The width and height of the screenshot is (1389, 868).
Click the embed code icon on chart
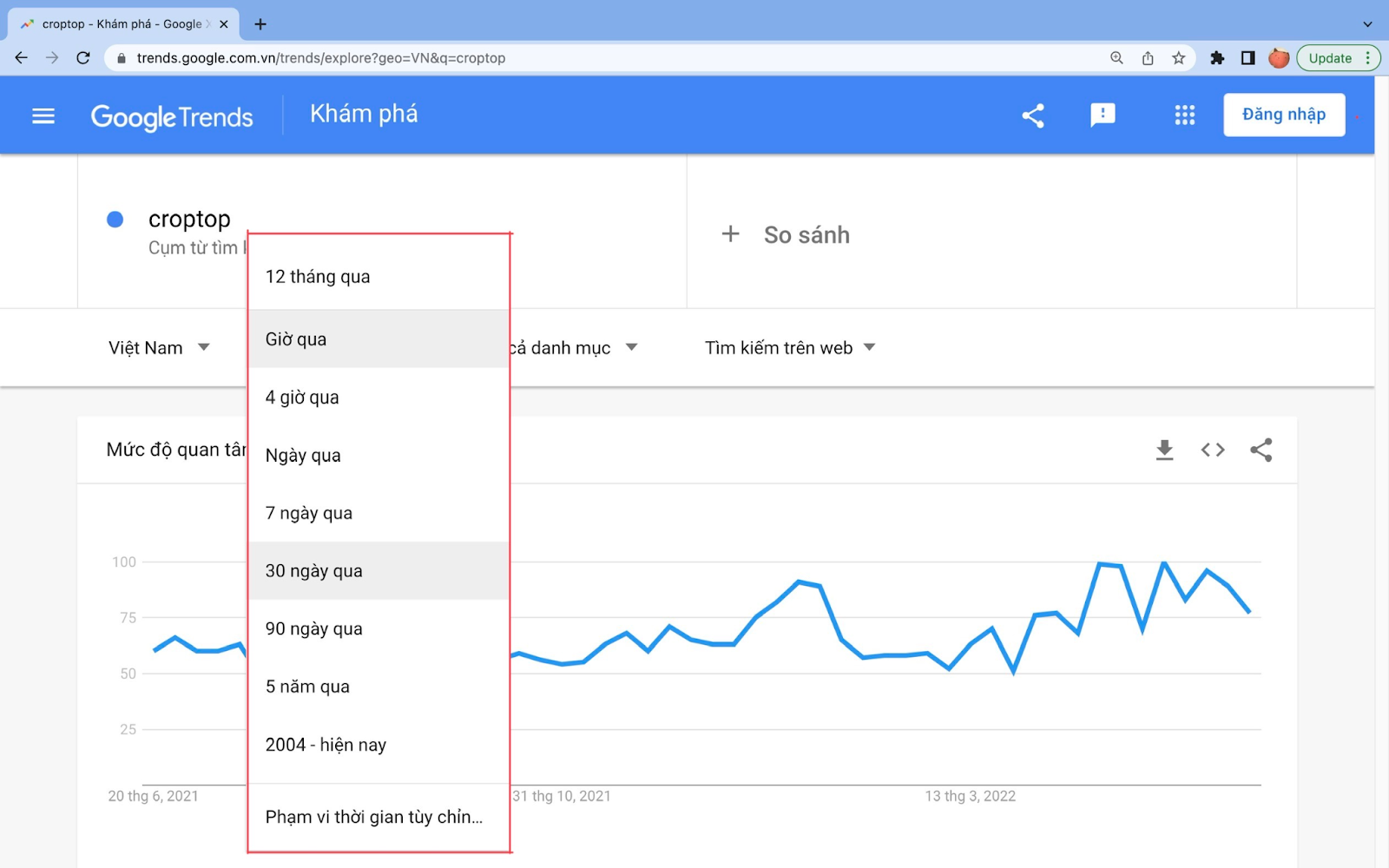pos(1213,450)
